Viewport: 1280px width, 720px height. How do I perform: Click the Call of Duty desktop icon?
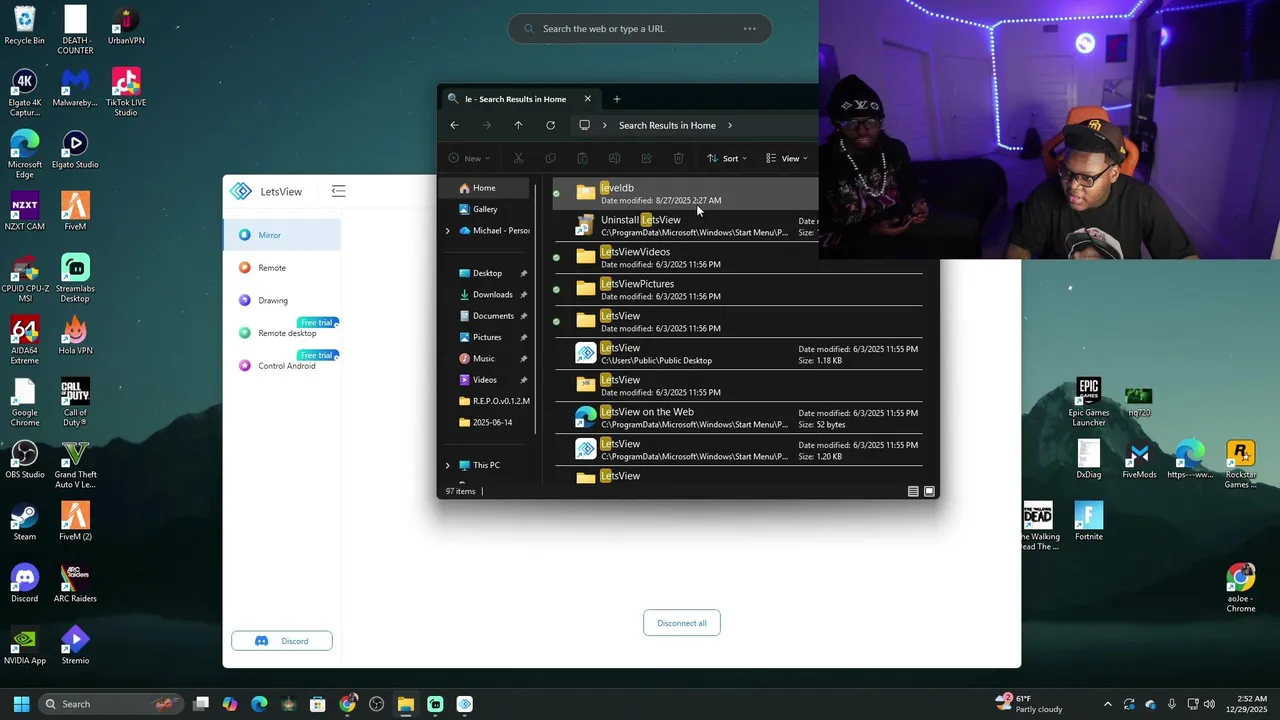click(75, 402)
